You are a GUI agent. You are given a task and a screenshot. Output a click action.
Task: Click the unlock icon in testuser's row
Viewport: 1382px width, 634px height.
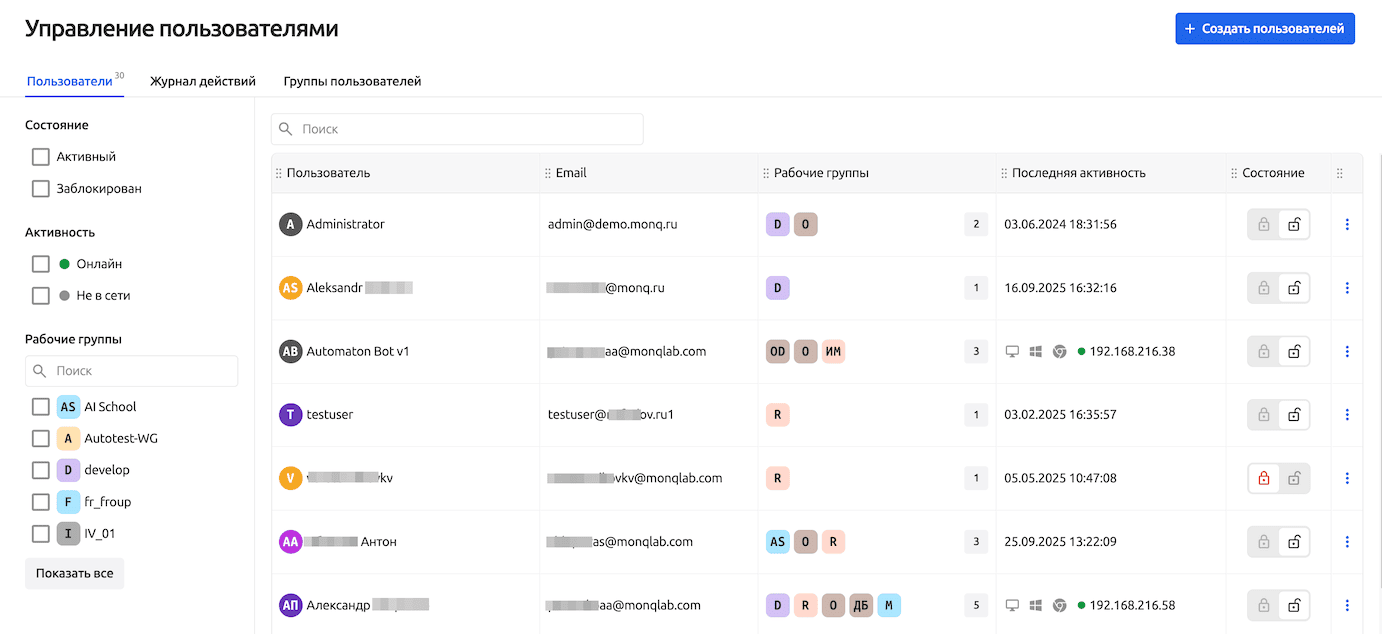(x=1294, y=415)
